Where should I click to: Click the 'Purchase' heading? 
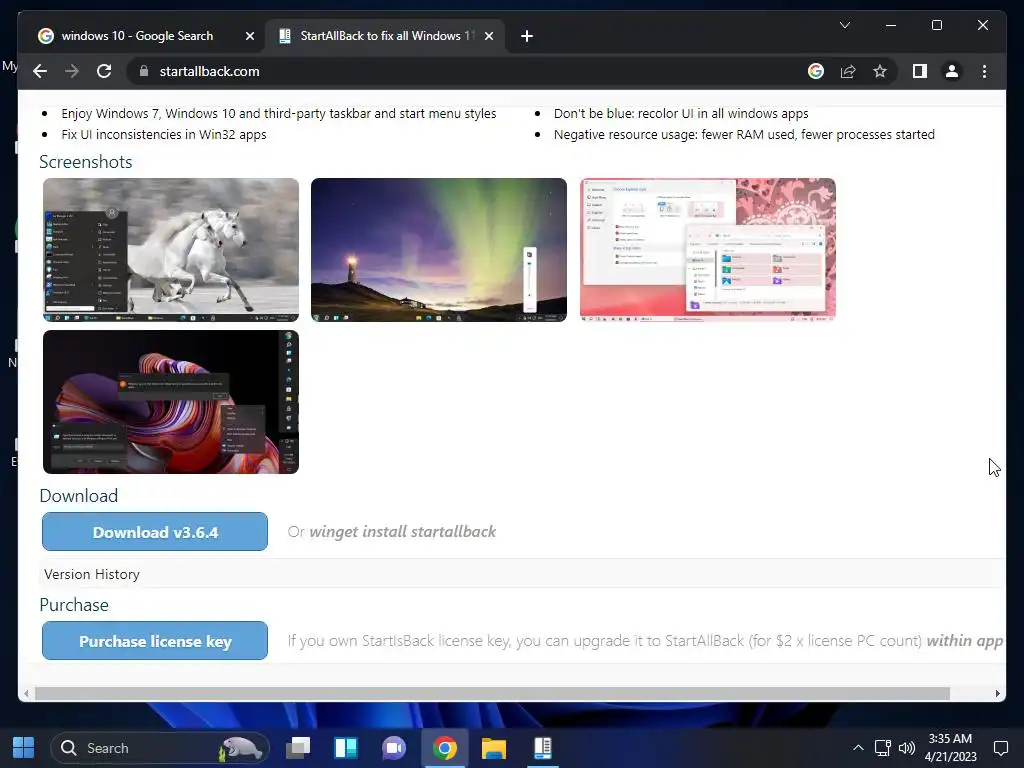[74, 605]
